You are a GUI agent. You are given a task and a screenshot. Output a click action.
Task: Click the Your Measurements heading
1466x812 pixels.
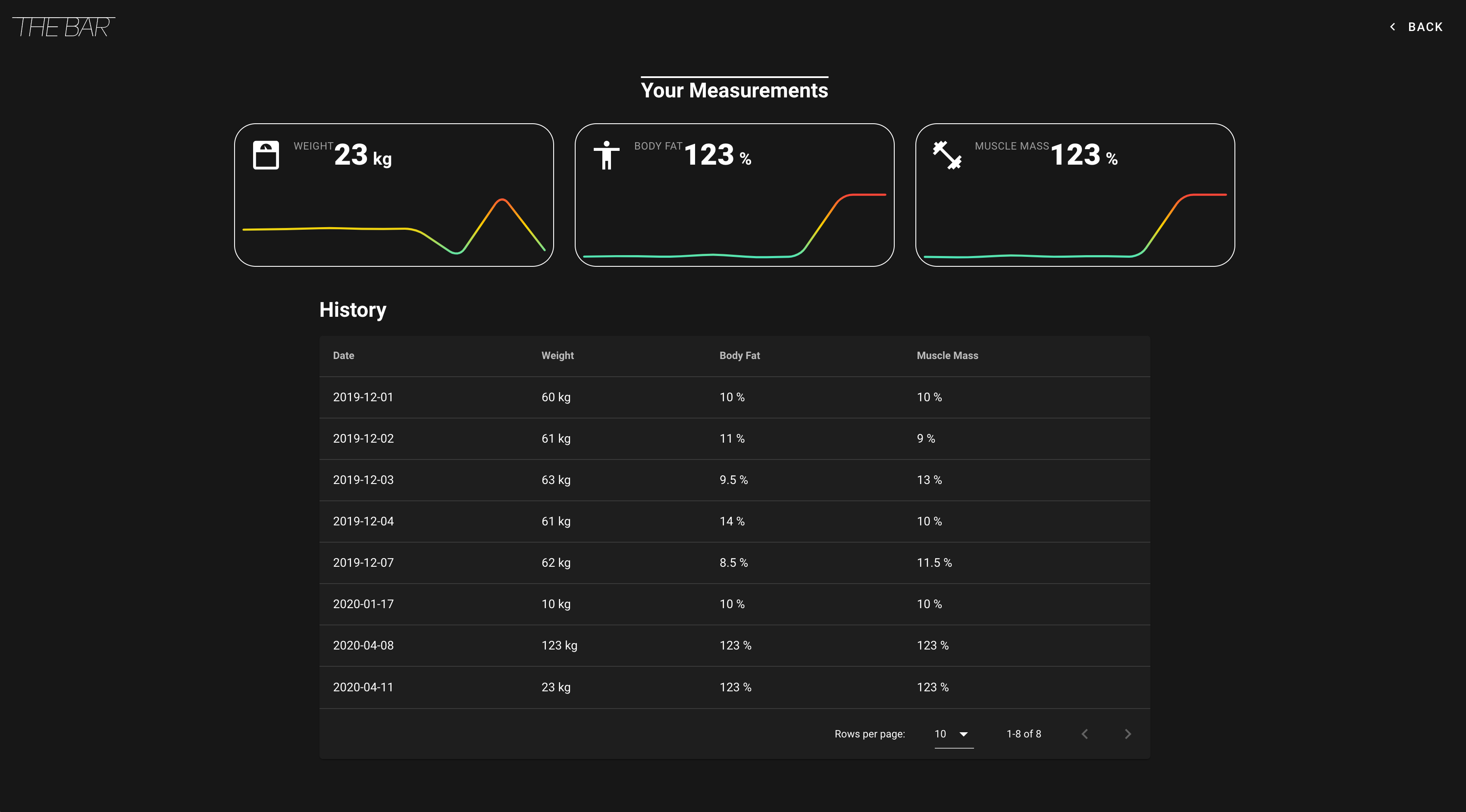(x=734, y=91)
